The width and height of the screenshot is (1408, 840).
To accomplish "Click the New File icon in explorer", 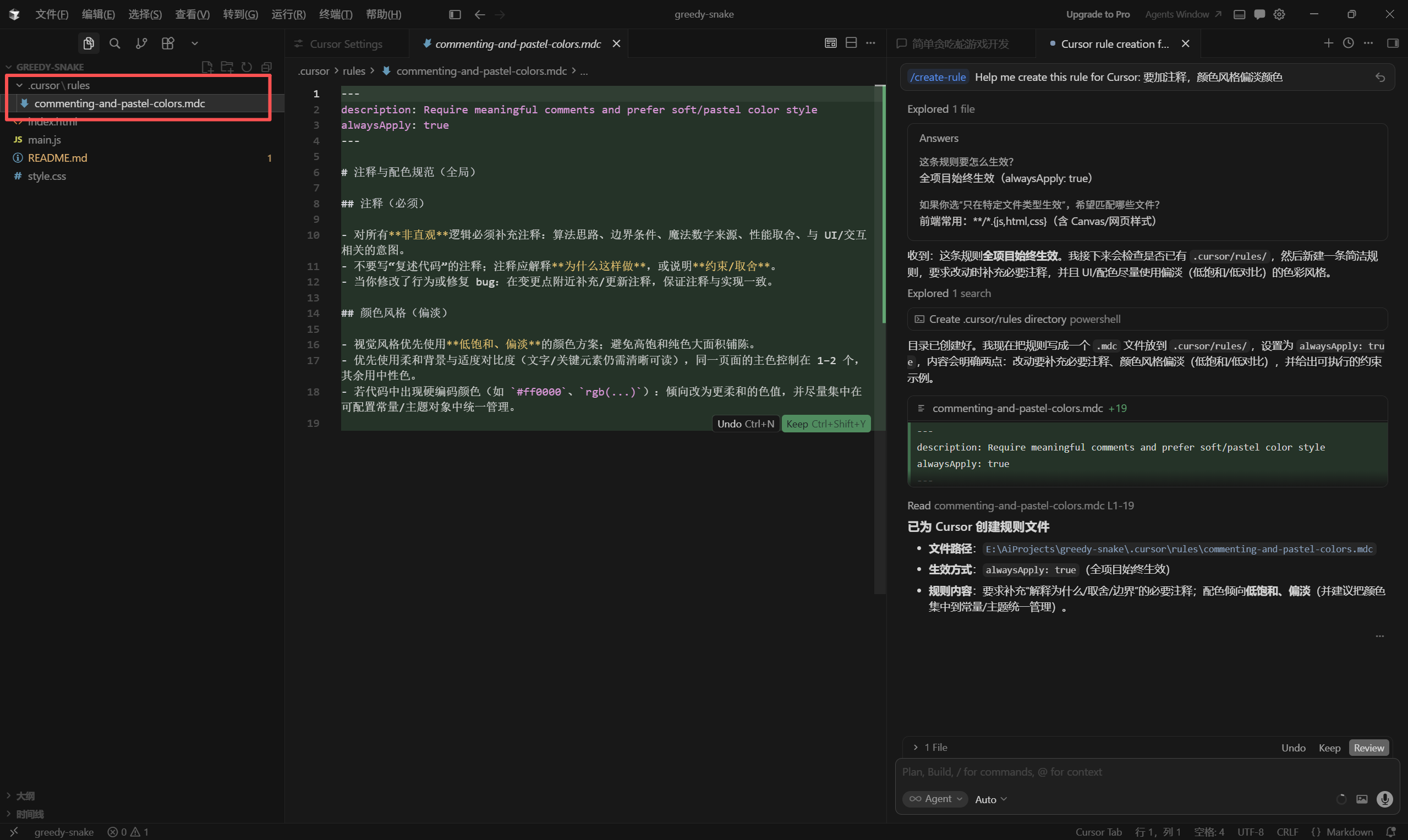I will [x=207, y=67].
